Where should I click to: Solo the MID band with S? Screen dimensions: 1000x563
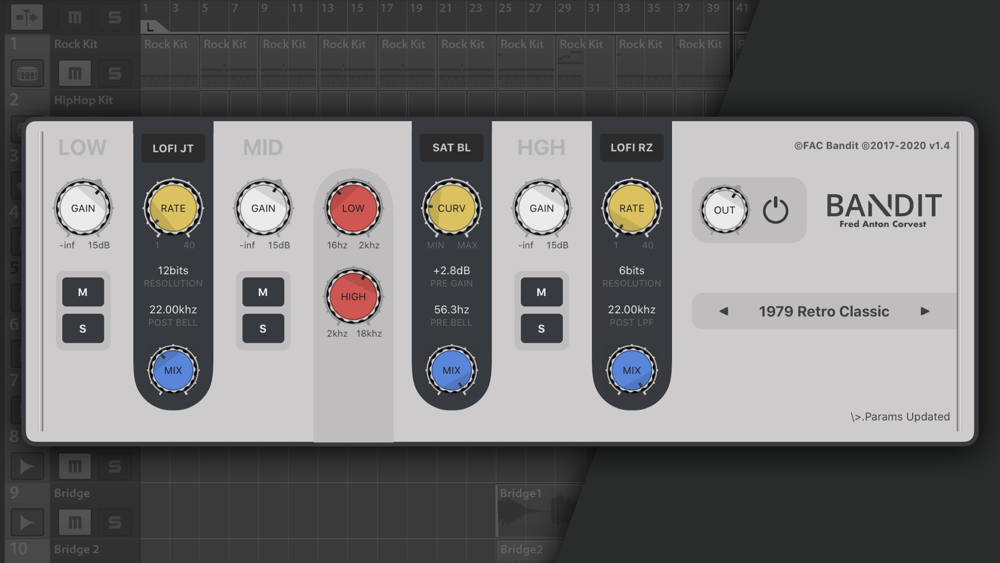click(263, 328)
